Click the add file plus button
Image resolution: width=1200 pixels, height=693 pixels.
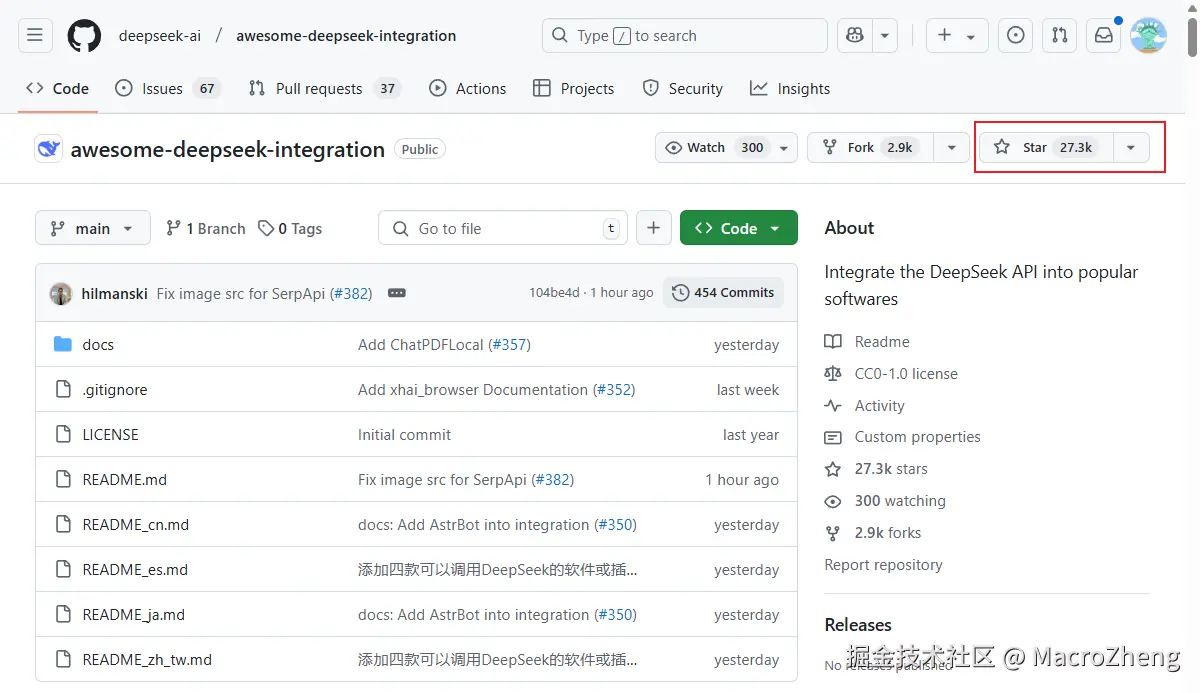click(653, 228)
